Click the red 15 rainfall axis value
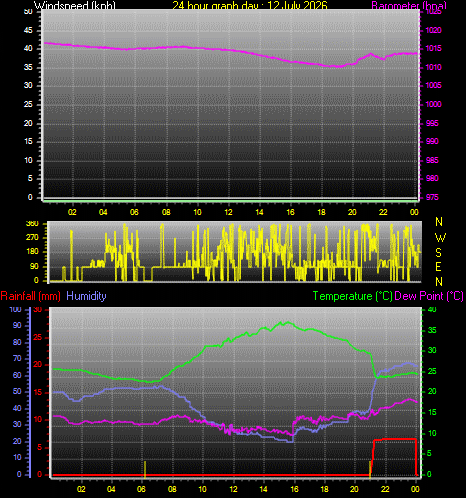466x498 pixels. (38, 393)
